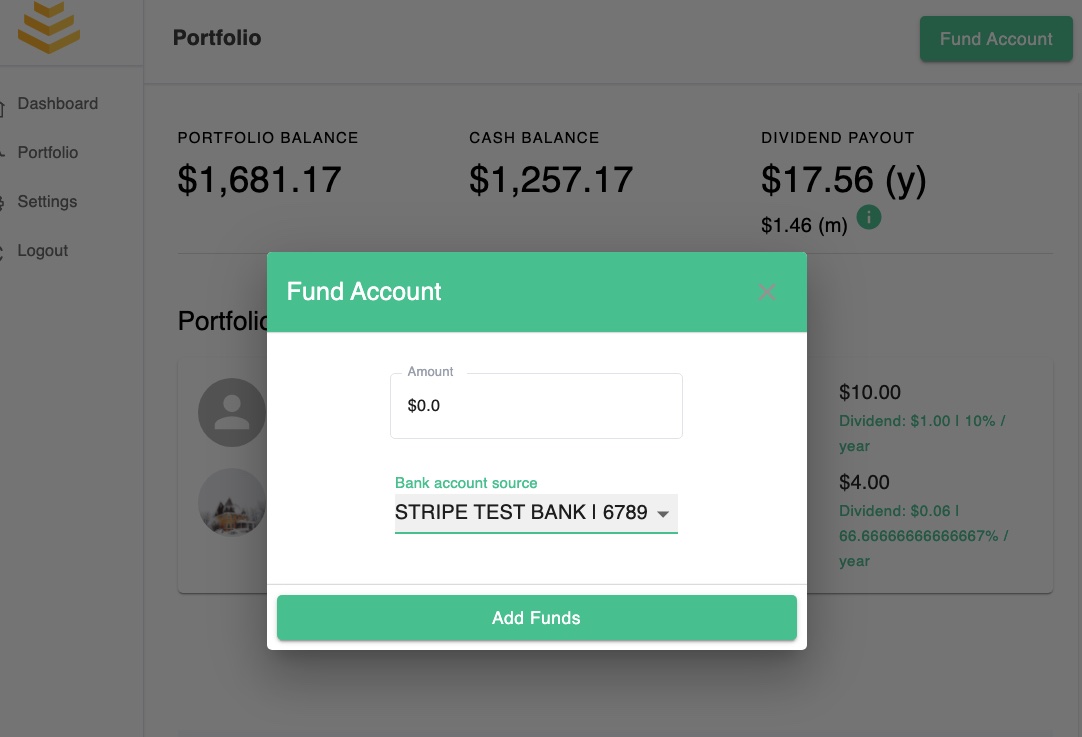Go to Dashboard in sidebar

pyautogui.click(x=58, y=104)
